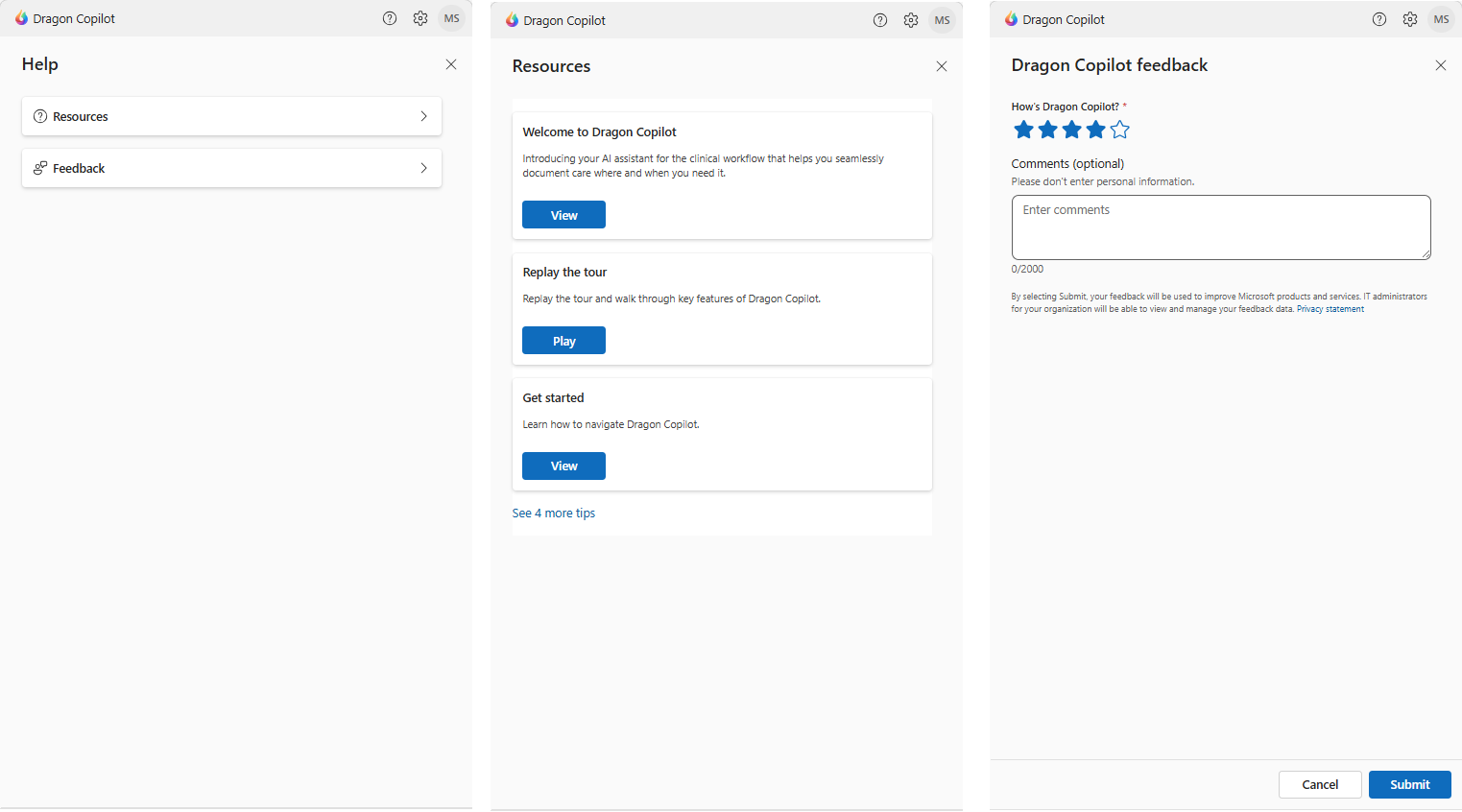Open the Help question mark icon
The width and height of the screenshot is (1462, 812).
pyautogui.click(x=390, y=18)
